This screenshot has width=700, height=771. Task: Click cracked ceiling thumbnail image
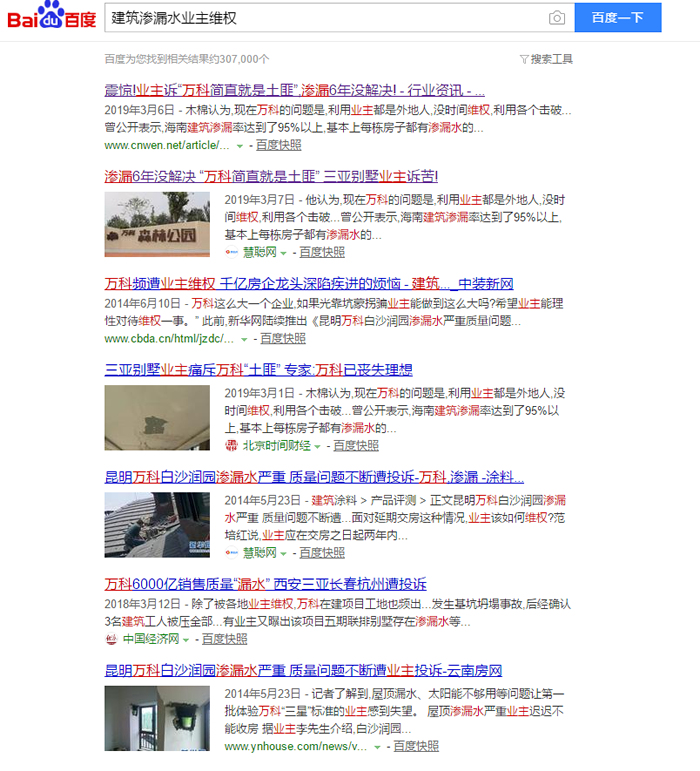point(157,417)
